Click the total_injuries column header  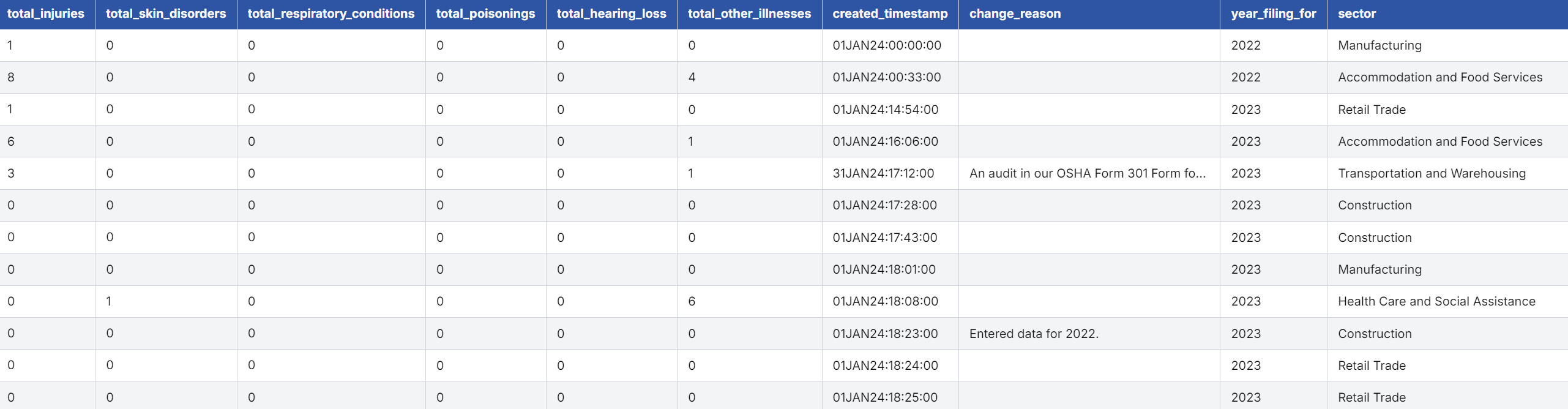pyautogui.click(x=46, y=13)
